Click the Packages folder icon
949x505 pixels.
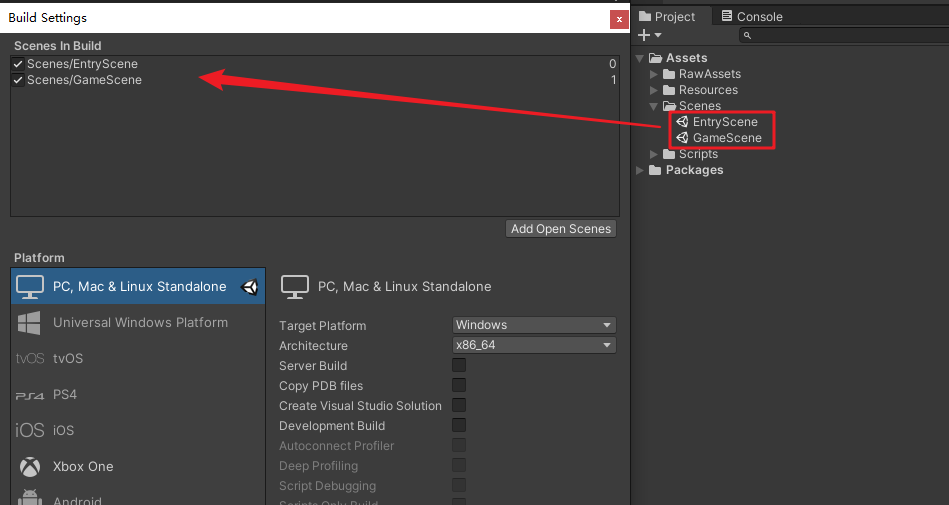655,170
